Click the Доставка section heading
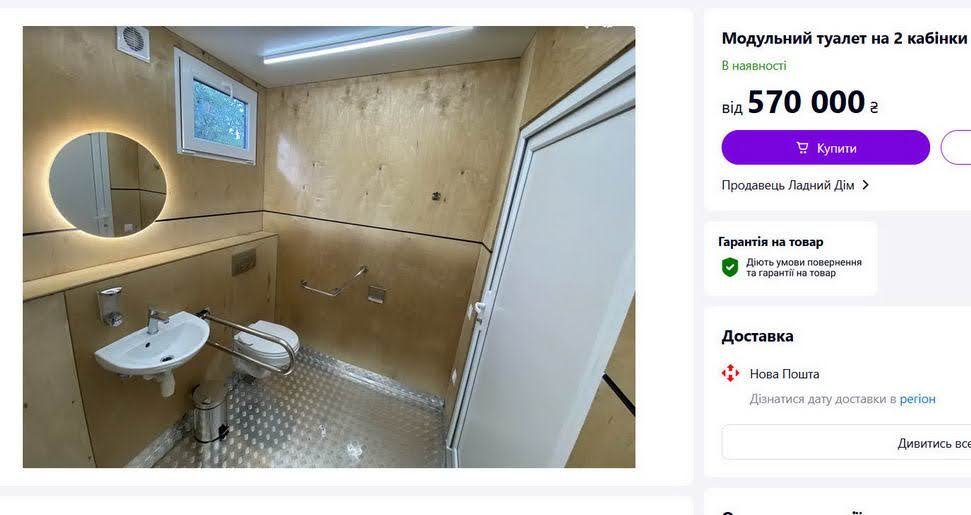 (x=757, y=336)
